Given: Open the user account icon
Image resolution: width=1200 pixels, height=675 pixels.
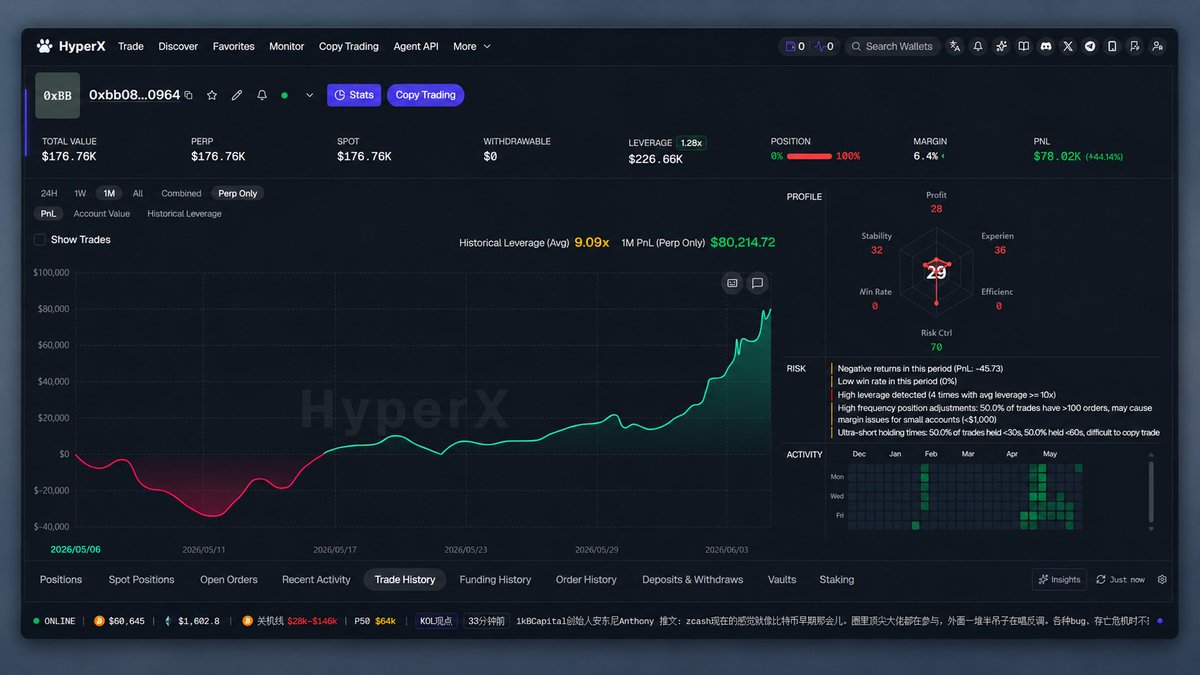Looking at the screenshot, I should [1157, 46].
